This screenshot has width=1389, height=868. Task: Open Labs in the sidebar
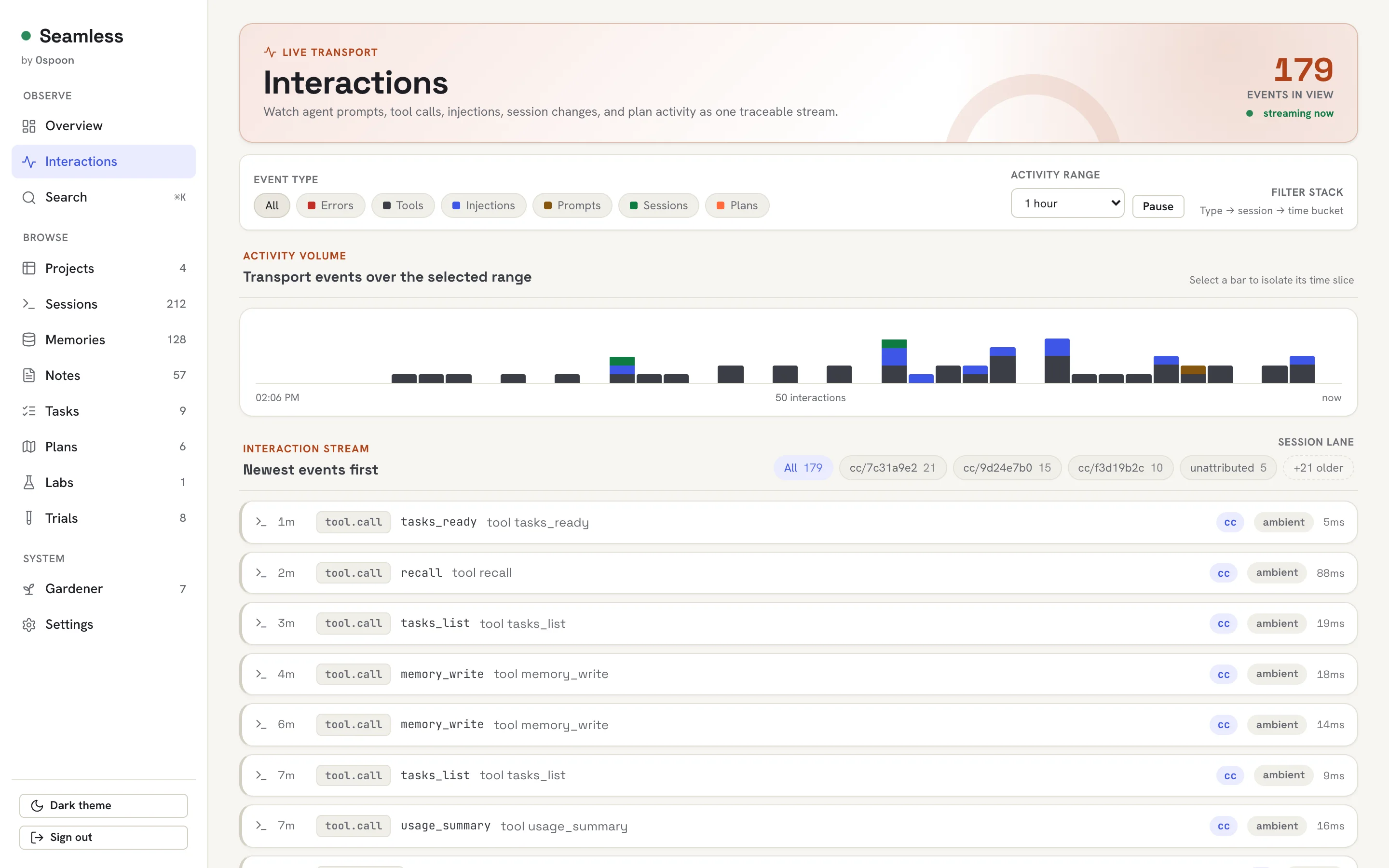pos(103,482)
